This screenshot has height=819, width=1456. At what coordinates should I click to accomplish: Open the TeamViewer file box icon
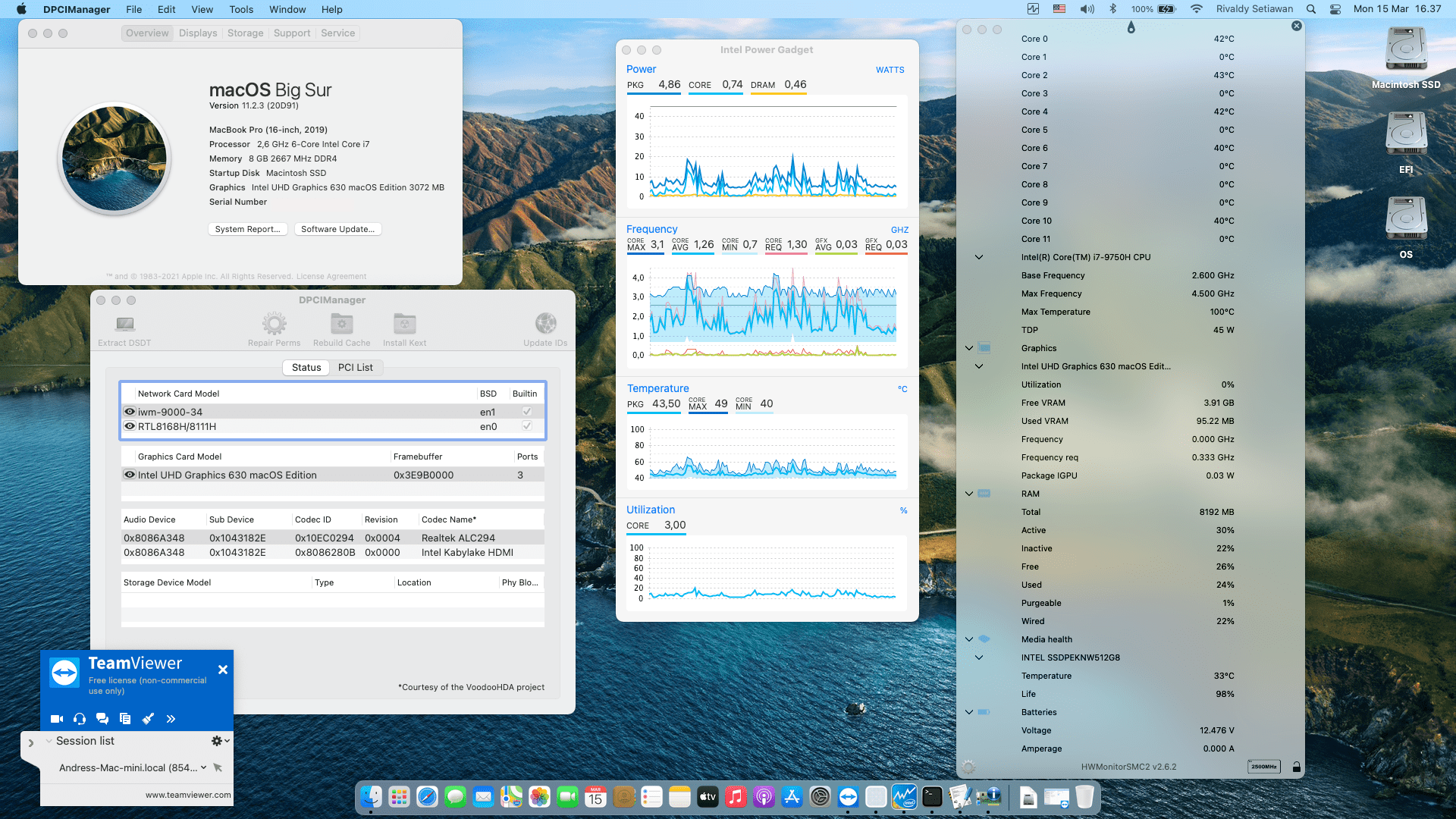(x=125, y=719)
